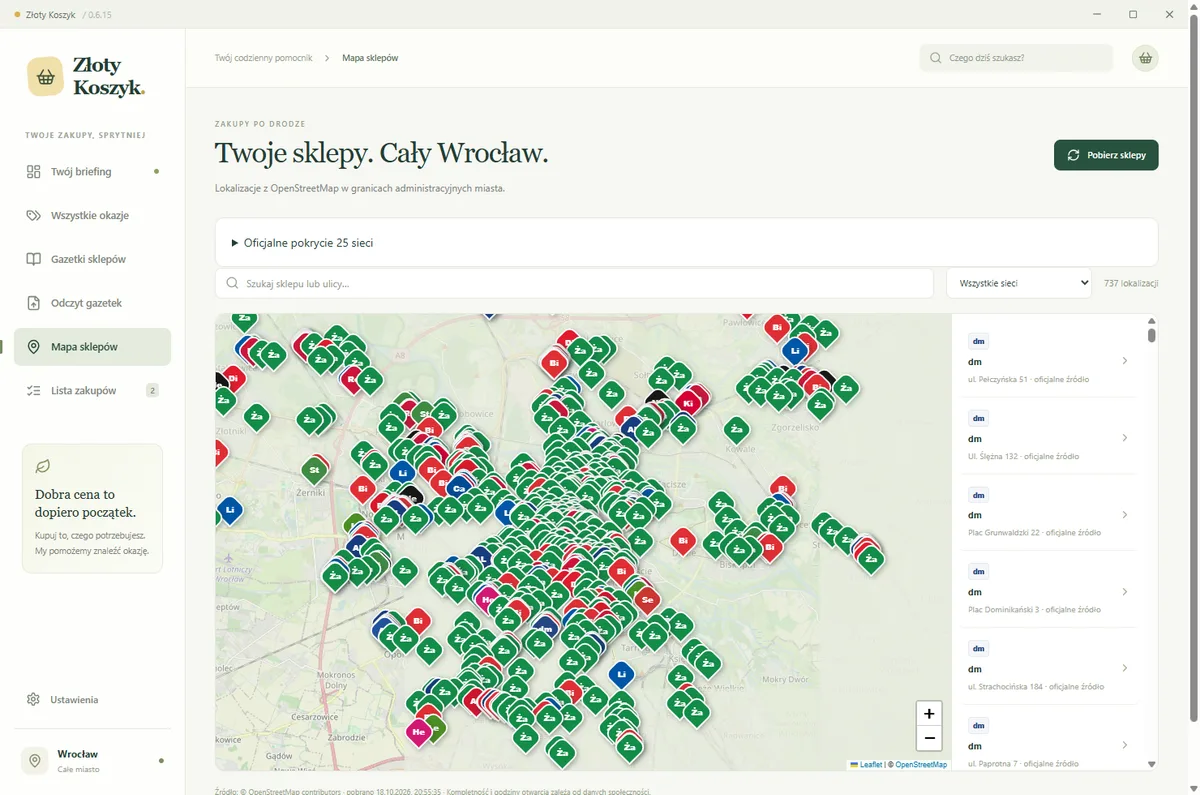The height and width of the screenshot is (795, 1200).
Task: Open the OpenStreetMap attribution link
Action: point(921,764)
